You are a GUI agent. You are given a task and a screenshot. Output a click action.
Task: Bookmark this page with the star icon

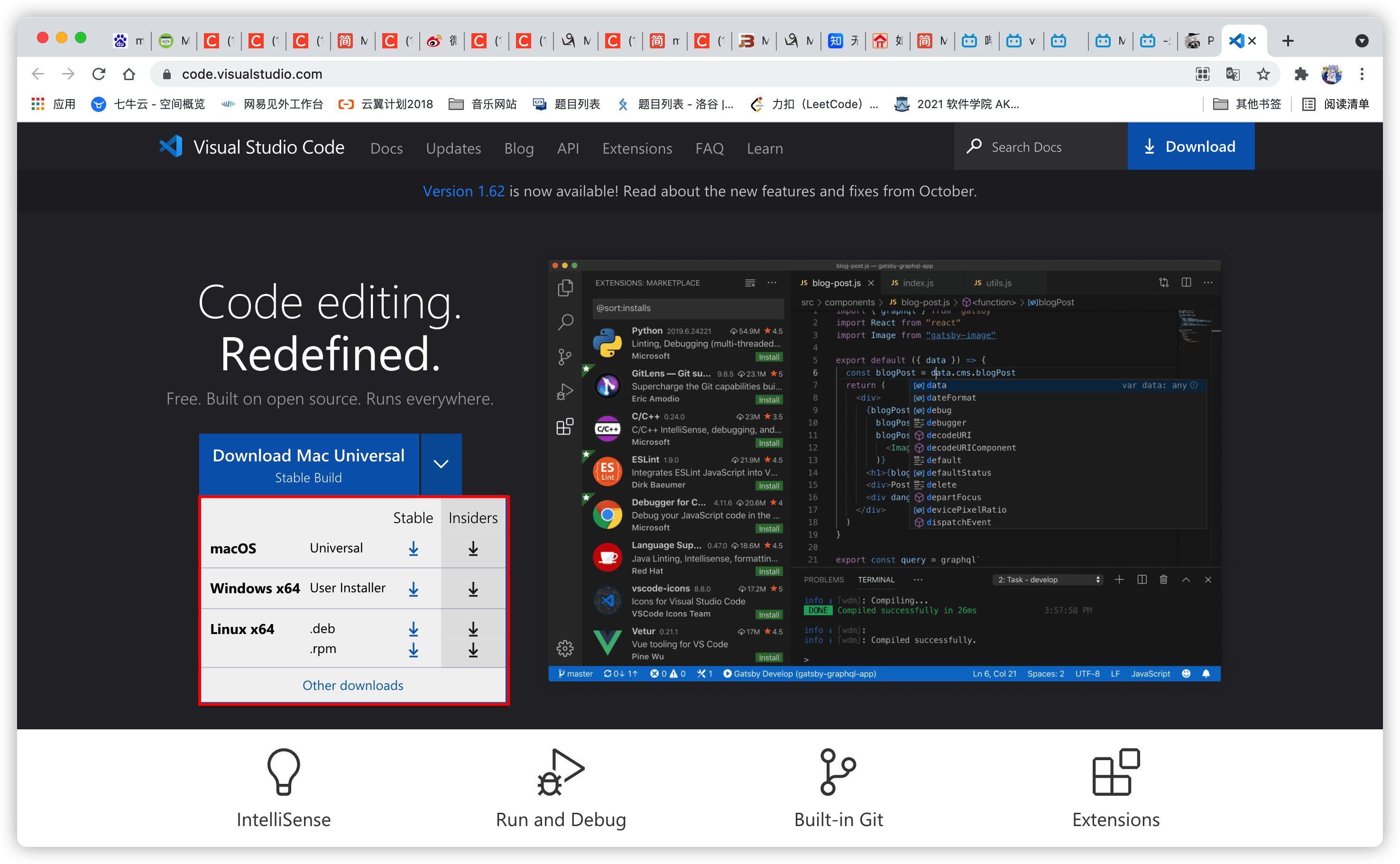(1263, 74)
